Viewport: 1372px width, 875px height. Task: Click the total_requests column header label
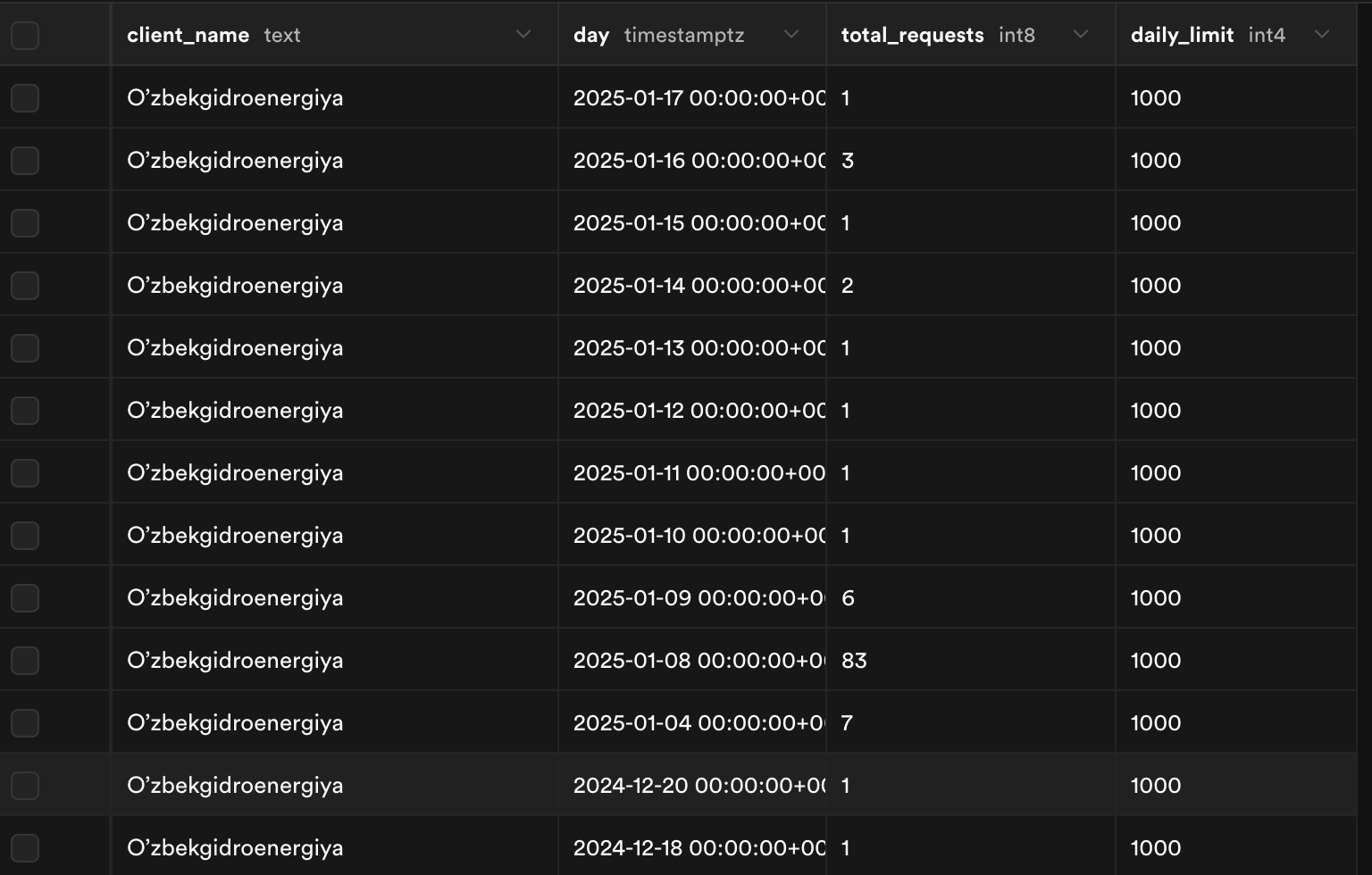tap(912, 35)
